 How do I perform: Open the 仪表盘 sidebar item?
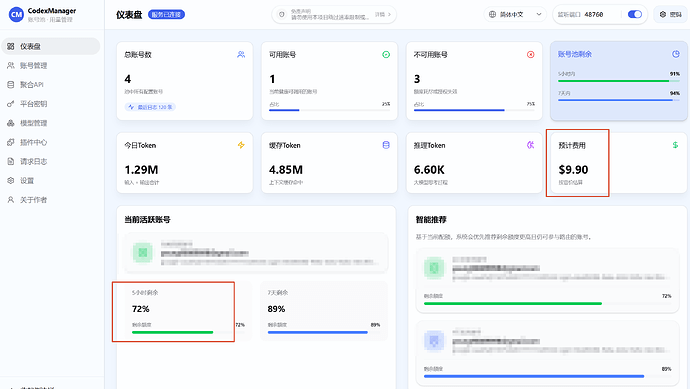(x=51, y=46)
